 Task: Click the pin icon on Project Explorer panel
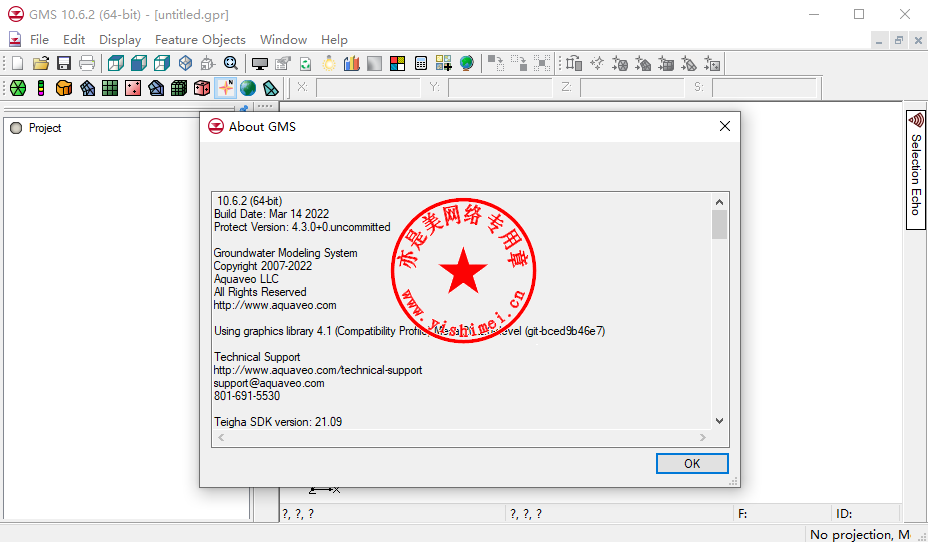coord(243,109)
